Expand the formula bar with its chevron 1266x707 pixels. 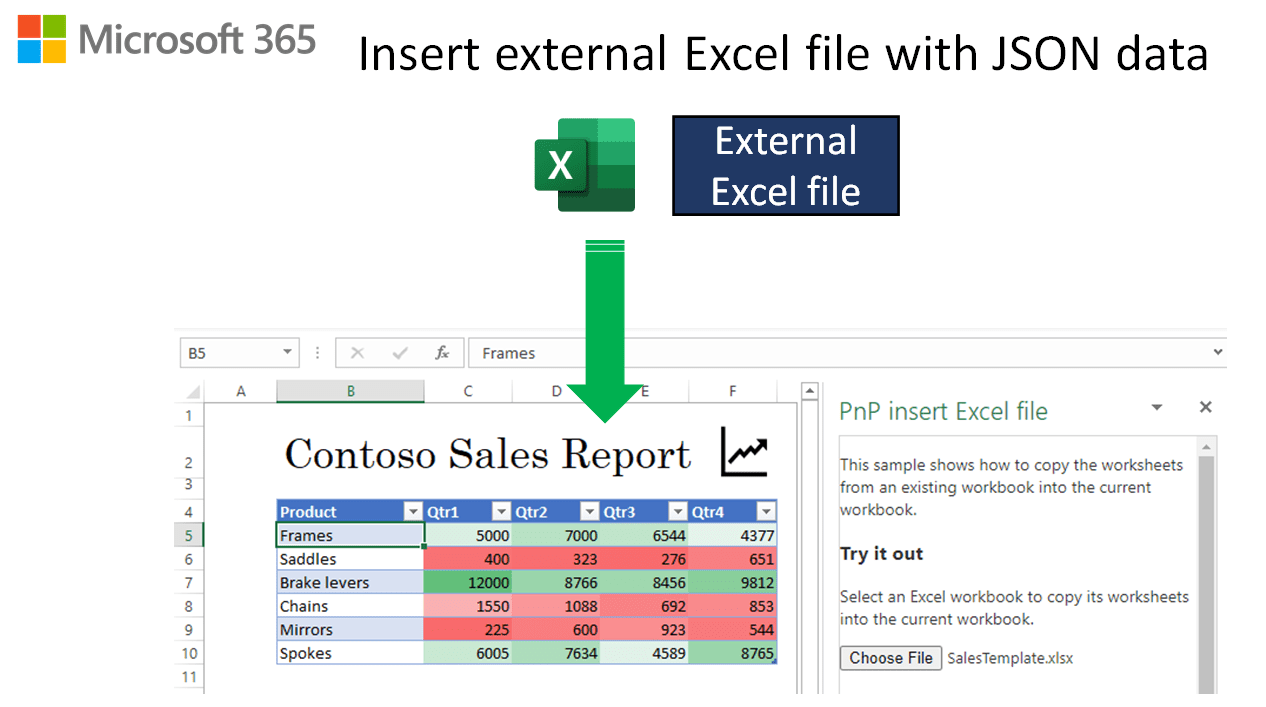point(1216,352)
